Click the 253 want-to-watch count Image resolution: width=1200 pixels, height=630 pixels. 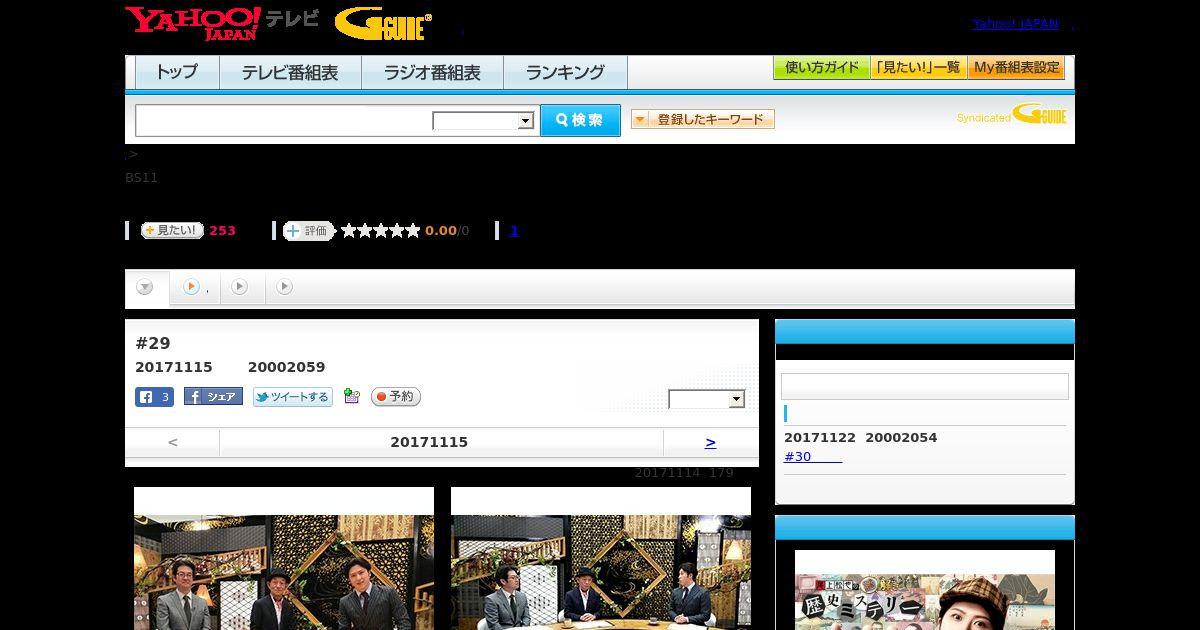[x=222, y=231]
